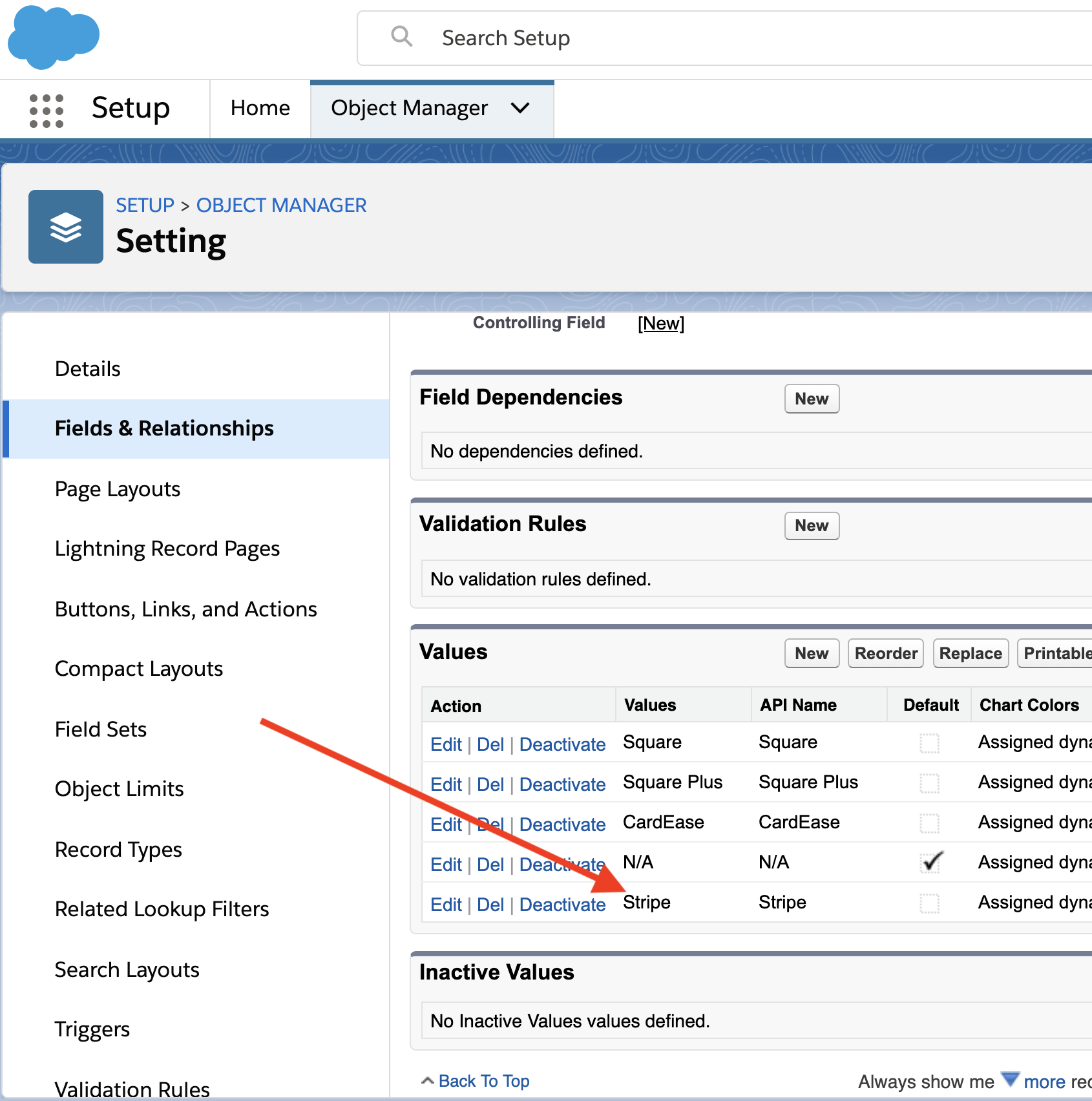1092x1101 pixels.
Task: Click New in Validation Rules section
Action: (812, 525)
